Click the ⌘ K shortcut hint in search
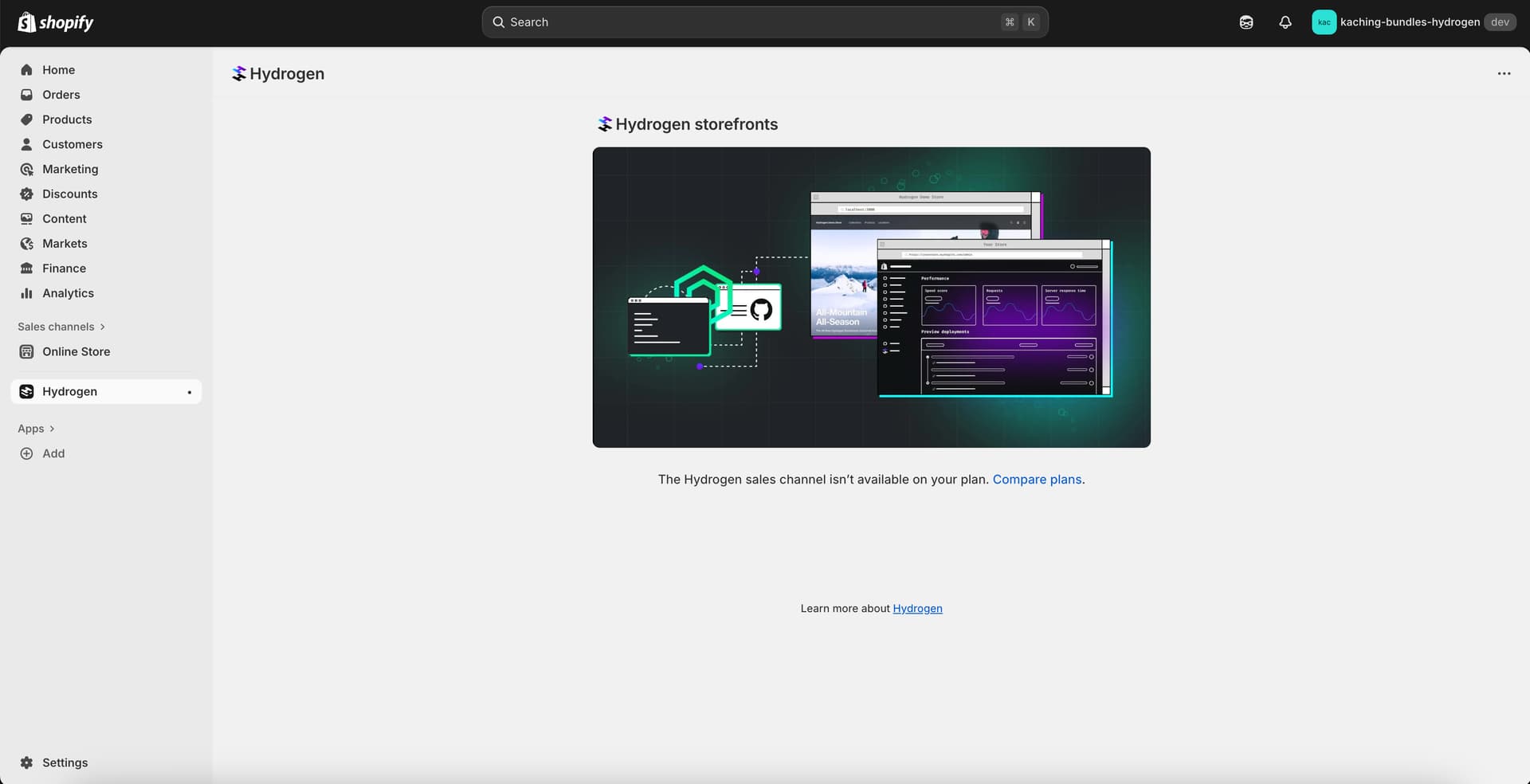The height and width of the screenshot is (784, 1530). pos(1020,22)
